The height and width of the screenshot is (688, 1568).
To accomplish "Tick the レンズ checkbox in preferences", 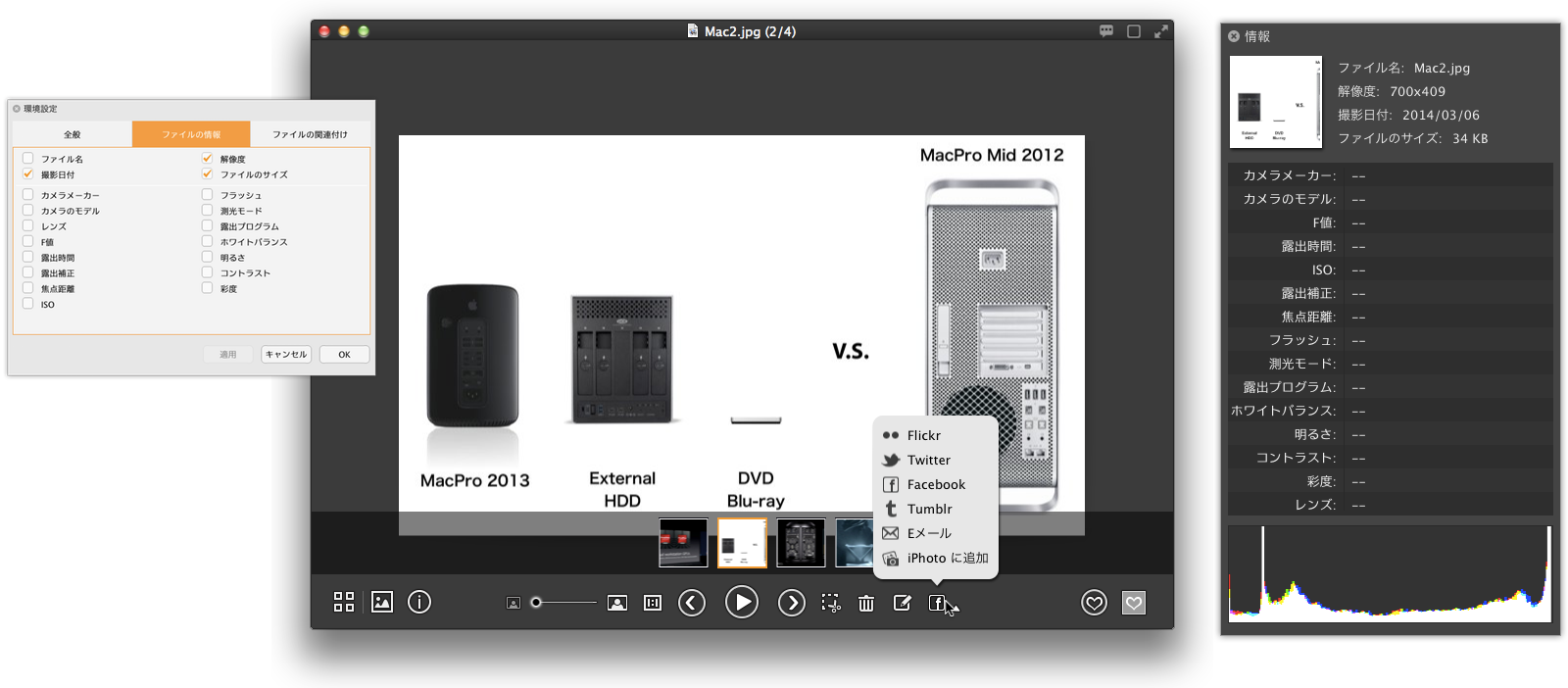I will point(28,225).
